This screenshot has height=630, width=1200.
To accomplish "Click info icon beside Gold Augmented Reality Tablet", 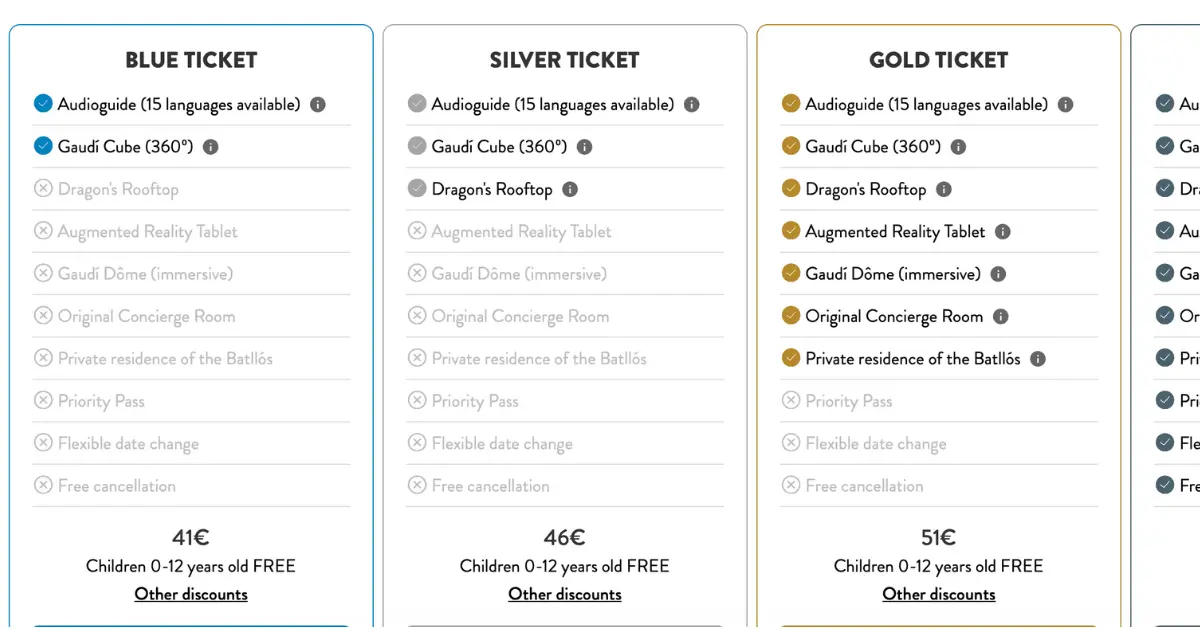I will point(1003,232).
